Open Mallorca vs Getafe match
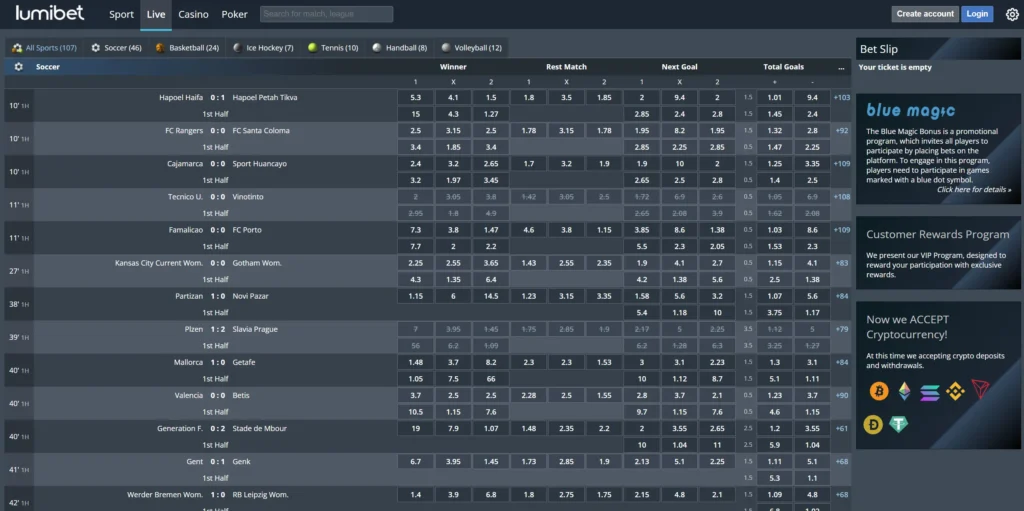This screenshot has height=511, width=1024. pos(217,363)
